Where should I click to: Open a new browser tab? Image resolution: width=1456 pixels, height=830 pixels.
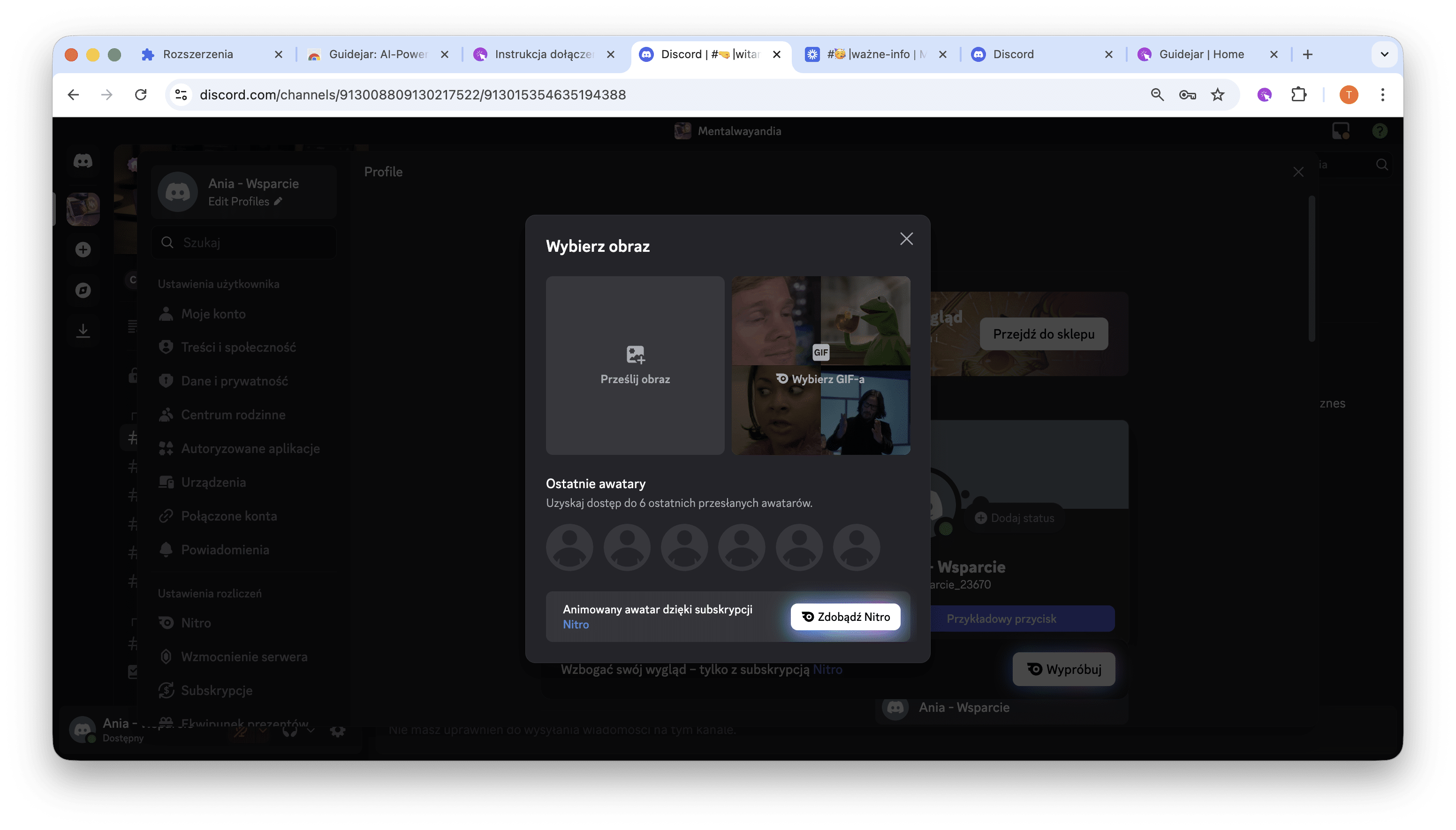tap(1308, 54)
